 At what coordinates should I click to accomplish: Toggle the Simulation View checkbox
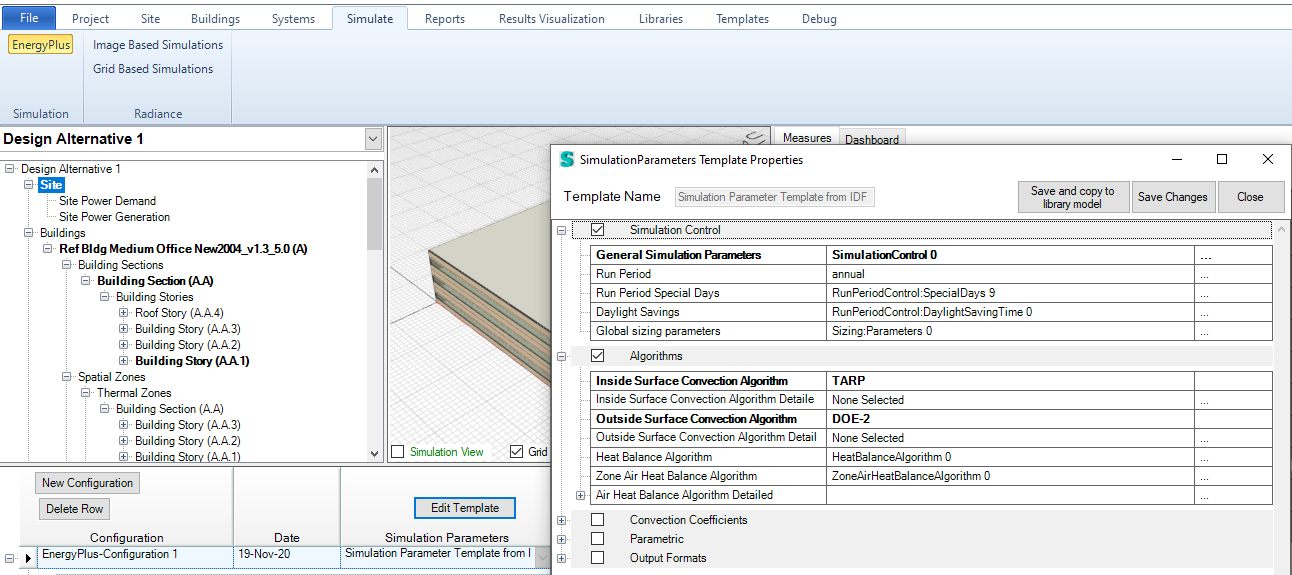pos(399,452)
